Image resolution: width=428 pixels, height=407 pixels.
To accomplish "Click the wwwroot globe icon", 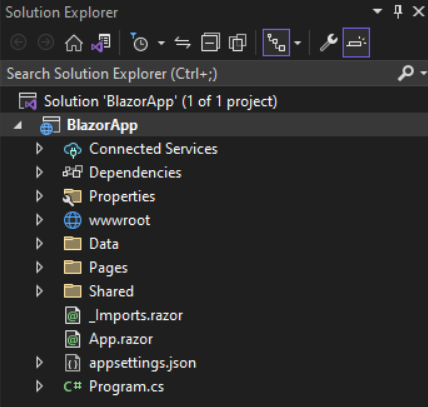I will [72, 220].
